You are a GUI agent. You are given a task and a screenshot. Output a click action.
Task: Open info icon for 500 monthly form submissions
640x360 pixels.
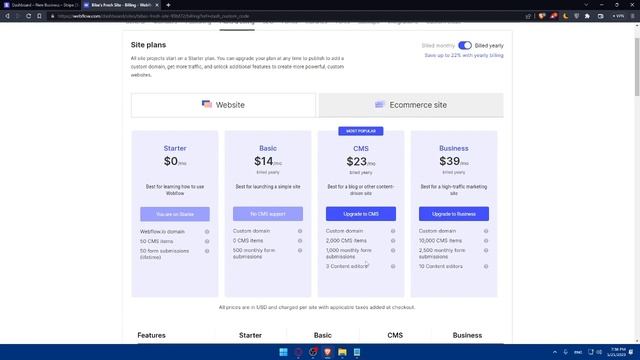(x=300, y=251)
